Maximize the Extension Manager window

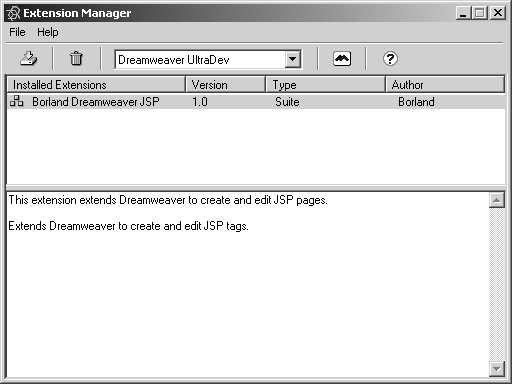pyautogui.click(x=480, y=13)
